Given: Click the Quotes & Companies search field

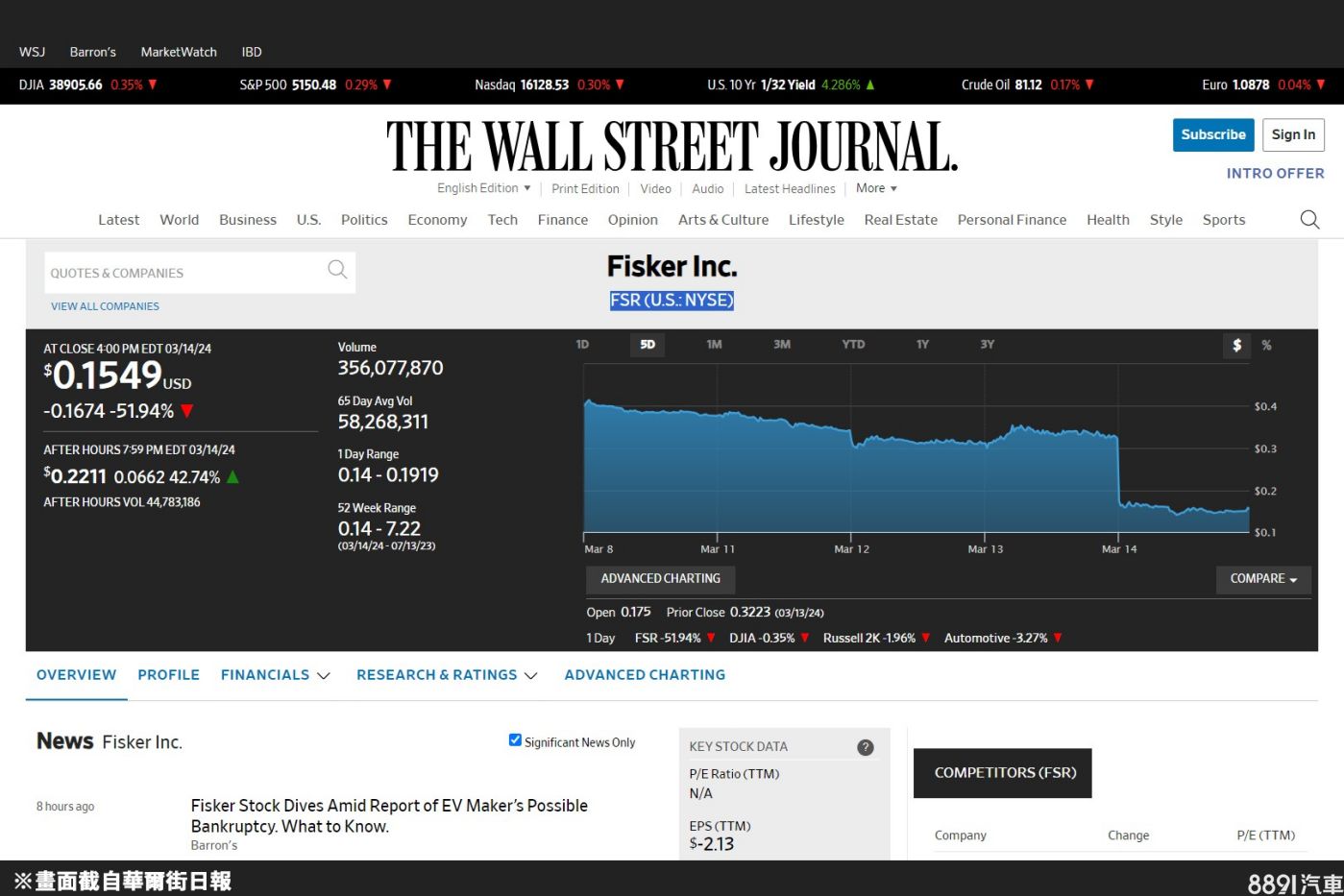Looking at the screenshot, I should pos(183,274).
